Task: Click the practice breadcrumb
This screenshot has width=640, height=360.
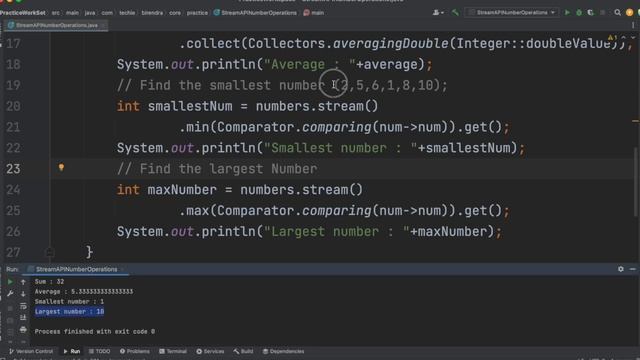Action: pyautogui.click(x=197, y=13)
